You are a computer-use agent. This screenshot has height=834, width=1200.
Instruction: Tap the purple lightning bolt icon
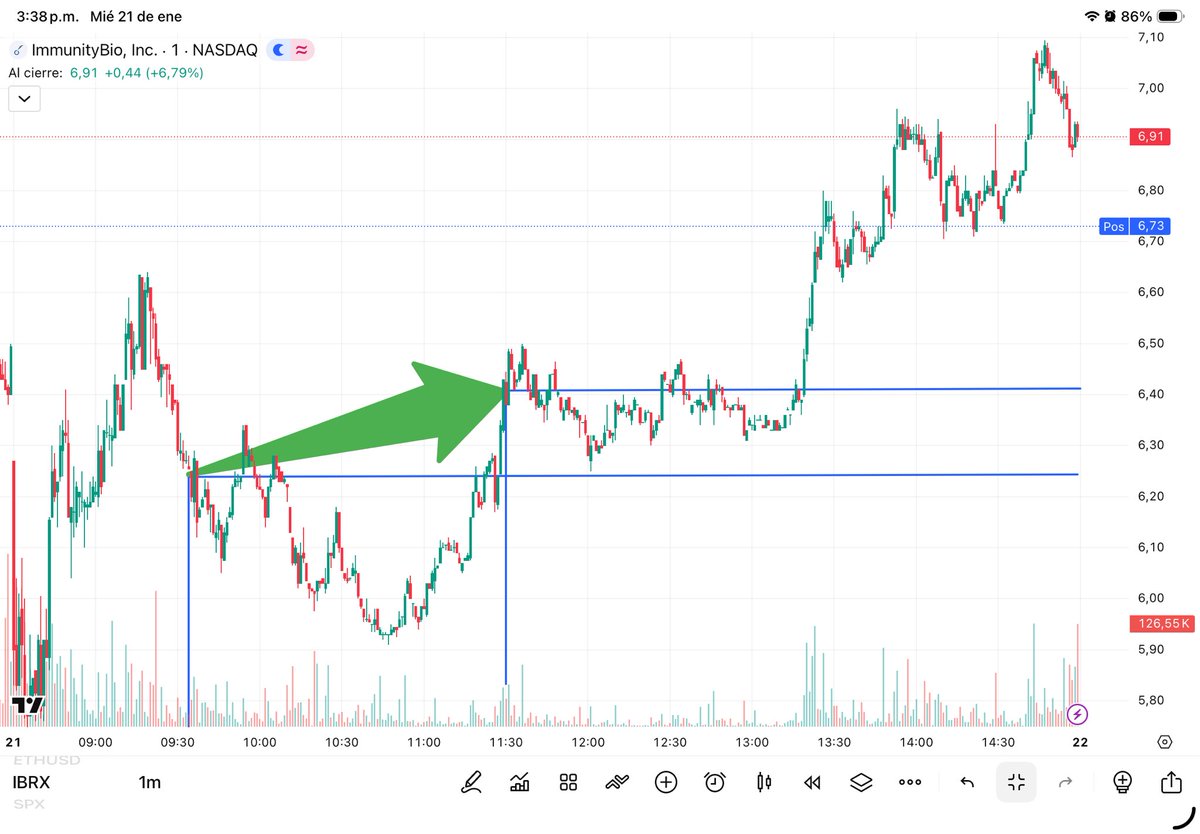coord(1077,714)
